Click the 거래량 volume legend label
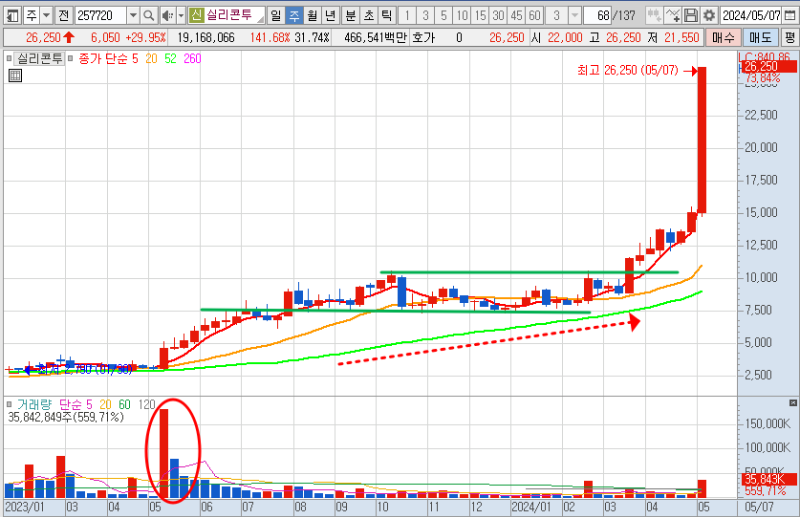Image resolution: width=800 pixels, height=517 pixels. [x=34, y=405]
